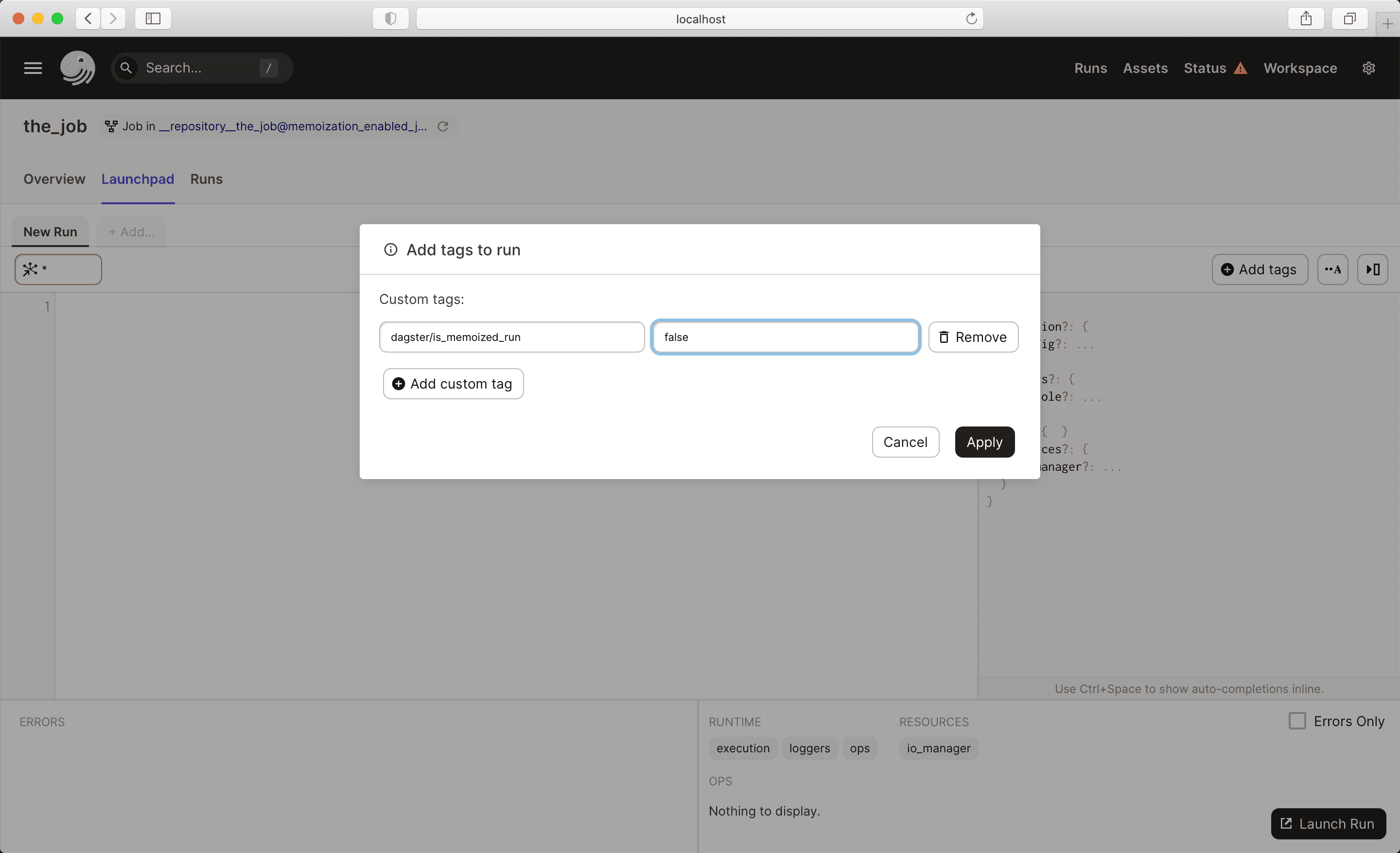Click the ops runtime chip
This screenshot has height=853, width=1400.
(x=859, y=748)
